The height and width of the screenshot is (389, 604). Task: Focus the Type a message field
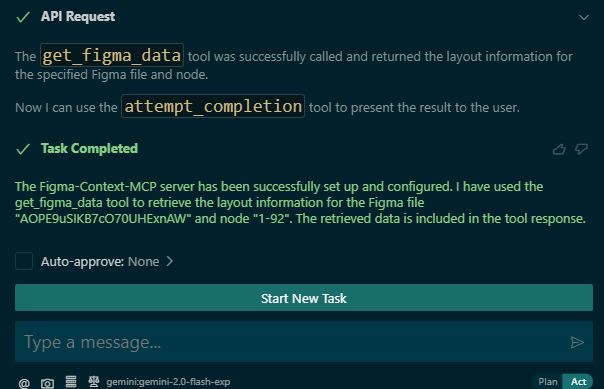pyautogui.click(x=293, y=342)
